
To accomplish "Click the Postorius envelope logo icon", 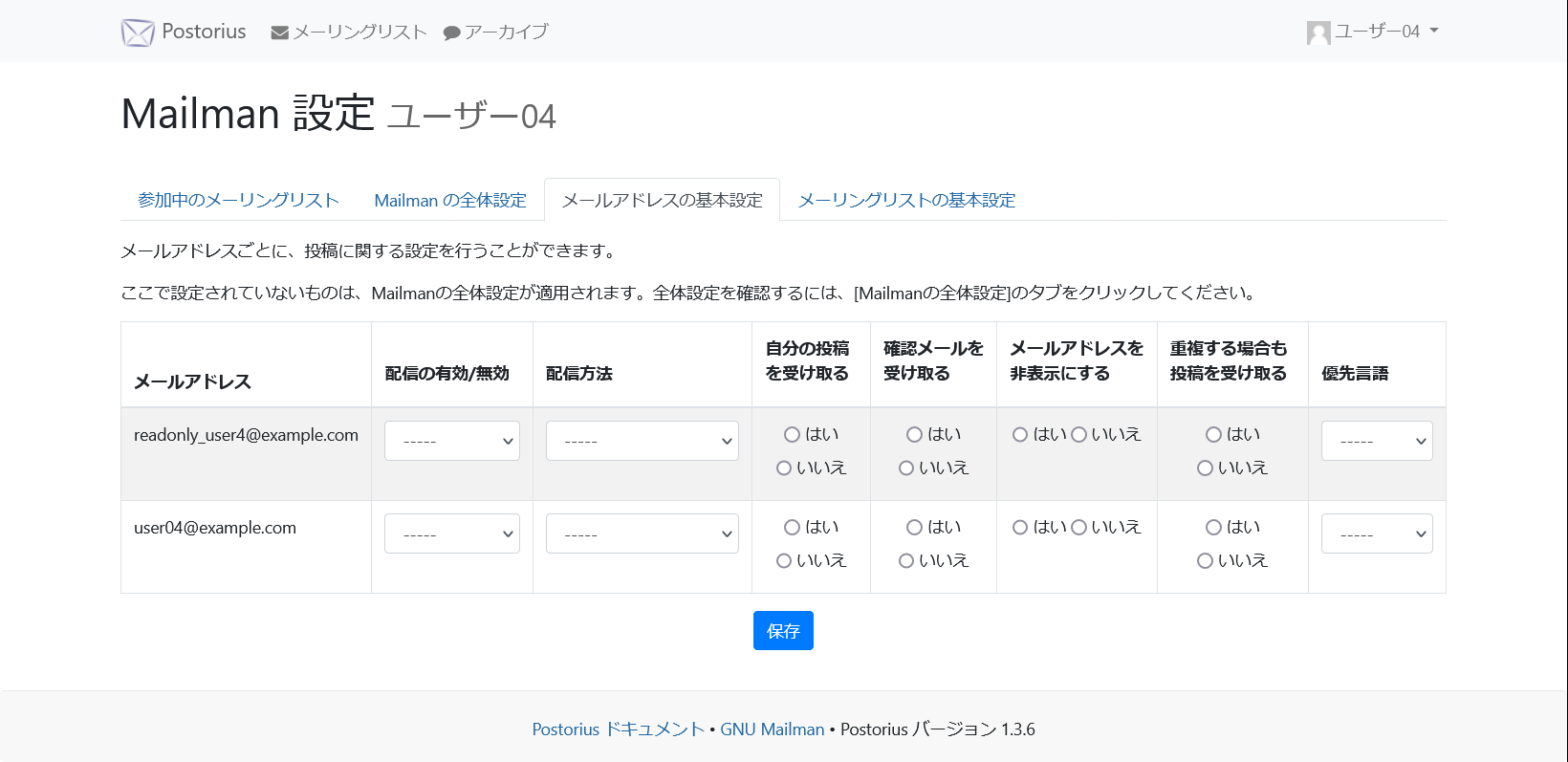I will (x=138, y=33).
